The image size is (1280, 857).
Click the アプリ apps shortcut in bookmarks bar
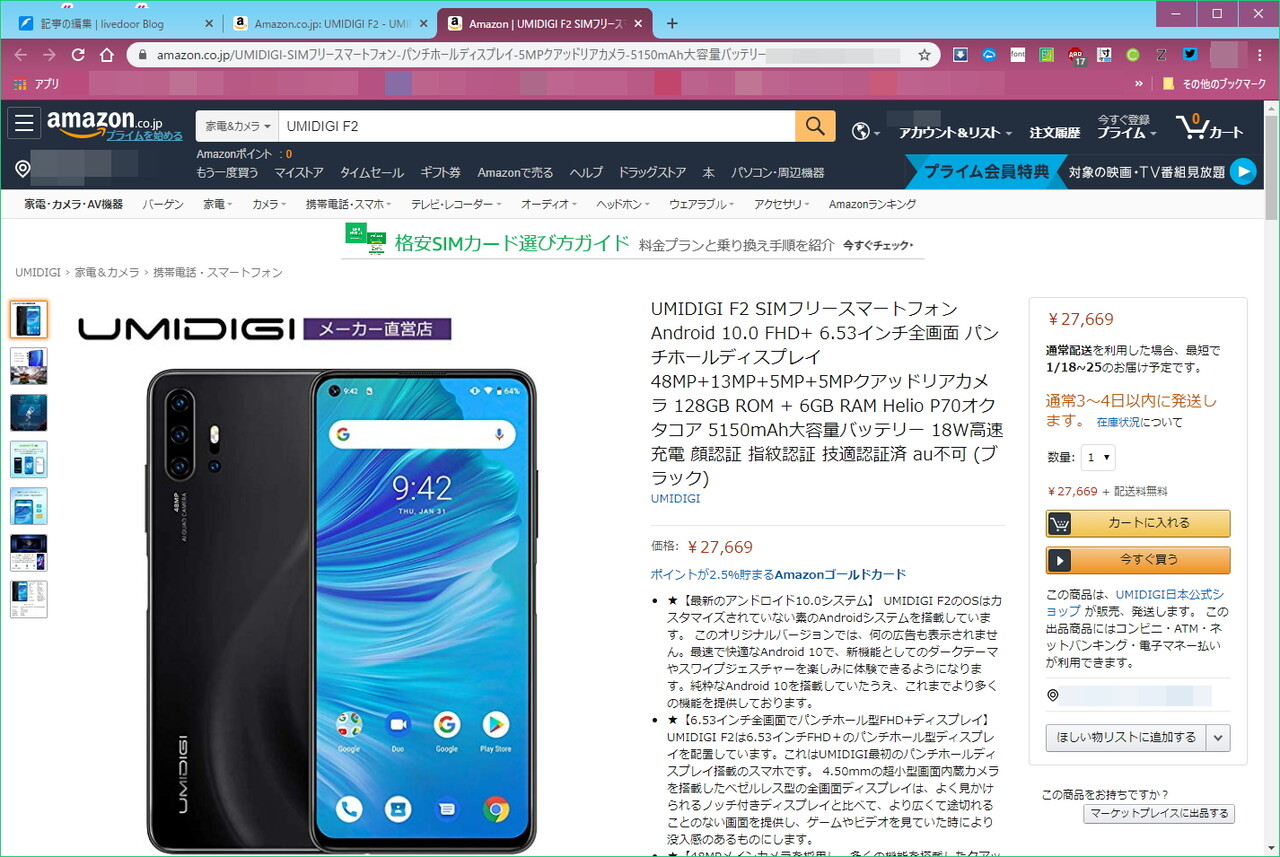37,84
